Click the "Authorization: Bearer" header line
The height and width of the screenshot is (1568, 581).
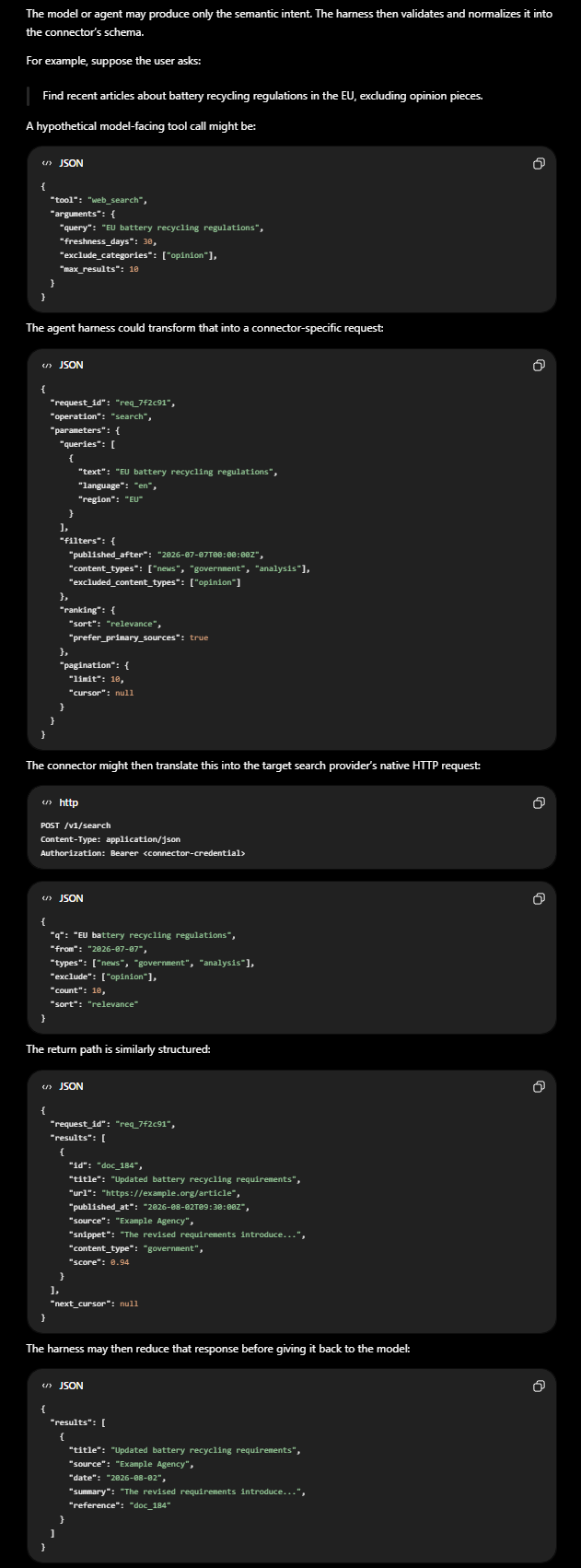coord(143,853)
